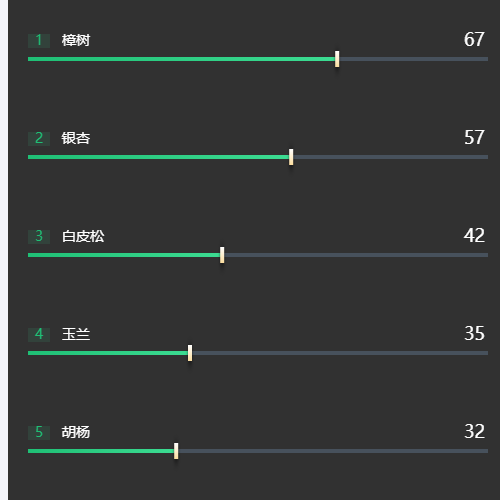Click the value 42 for 白皮松

[474, 236]
